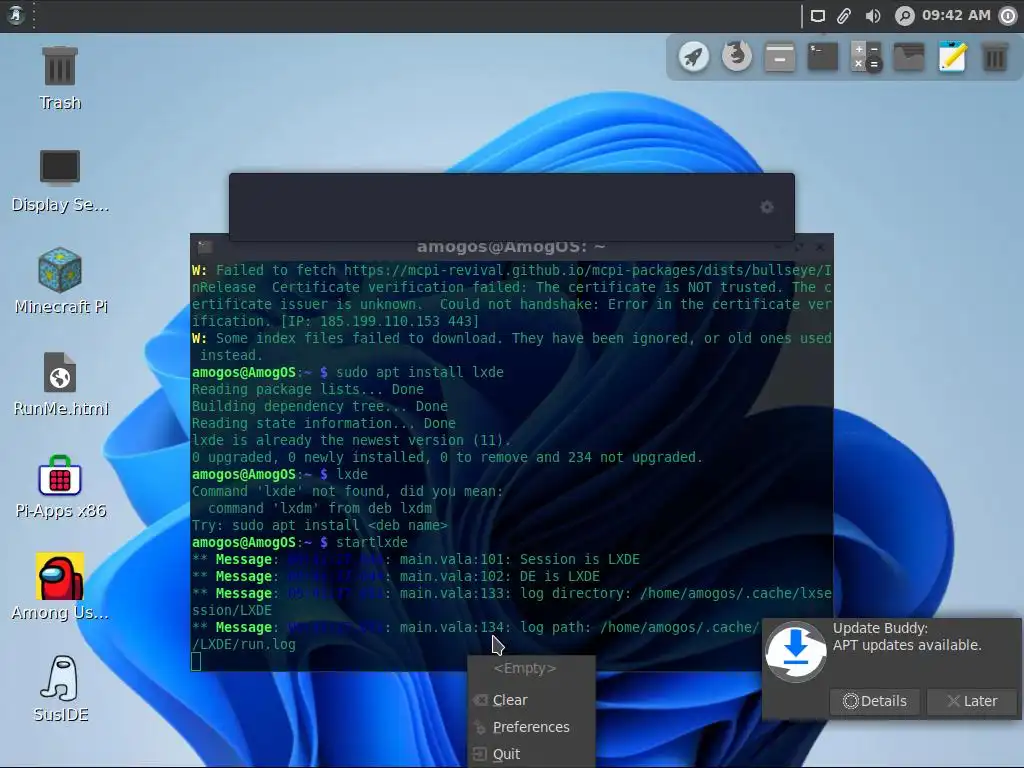Viewport: 1024px width, 768px height.
Task: Click 'lxde is already the newest version' line
Action: (x=351, y=440)
